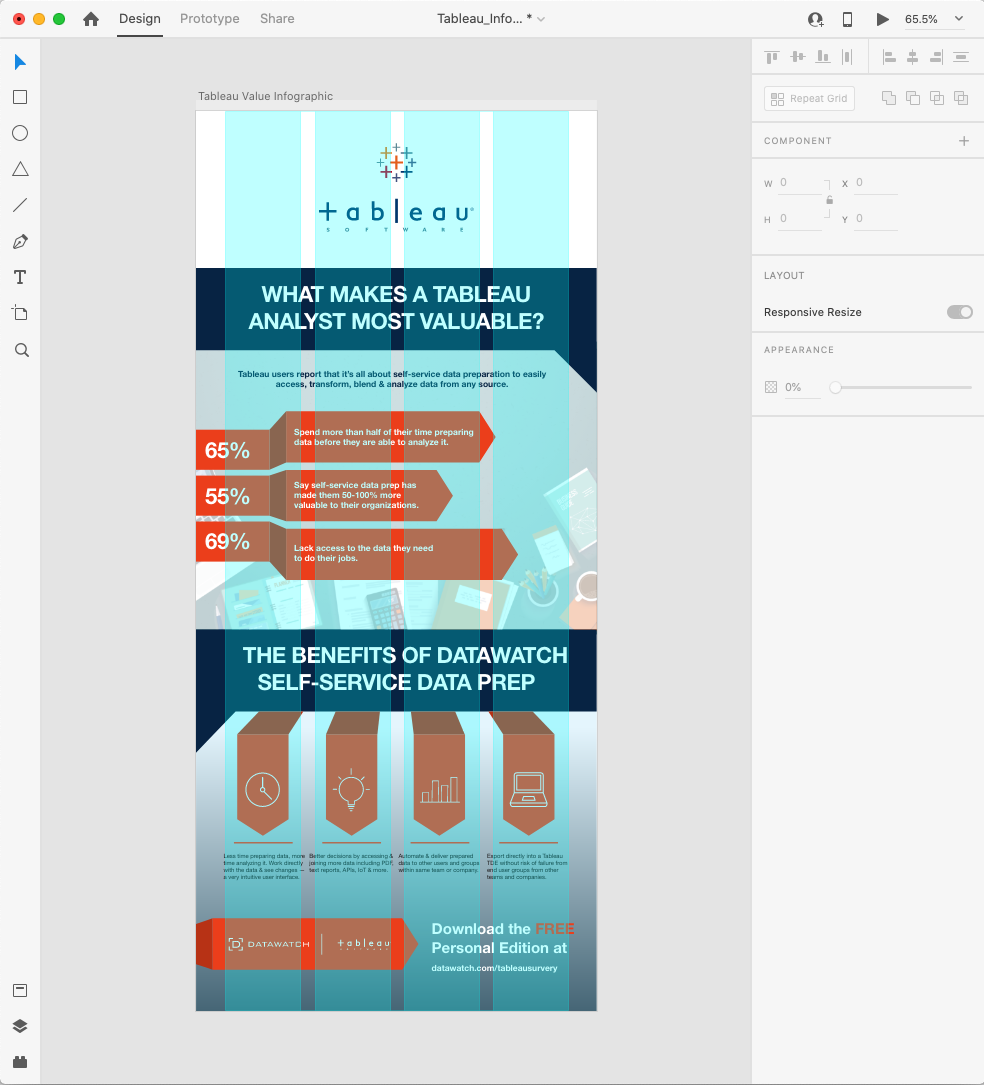Click Align Left icon
Screen dimensions: 984x1085
(889, 57)
